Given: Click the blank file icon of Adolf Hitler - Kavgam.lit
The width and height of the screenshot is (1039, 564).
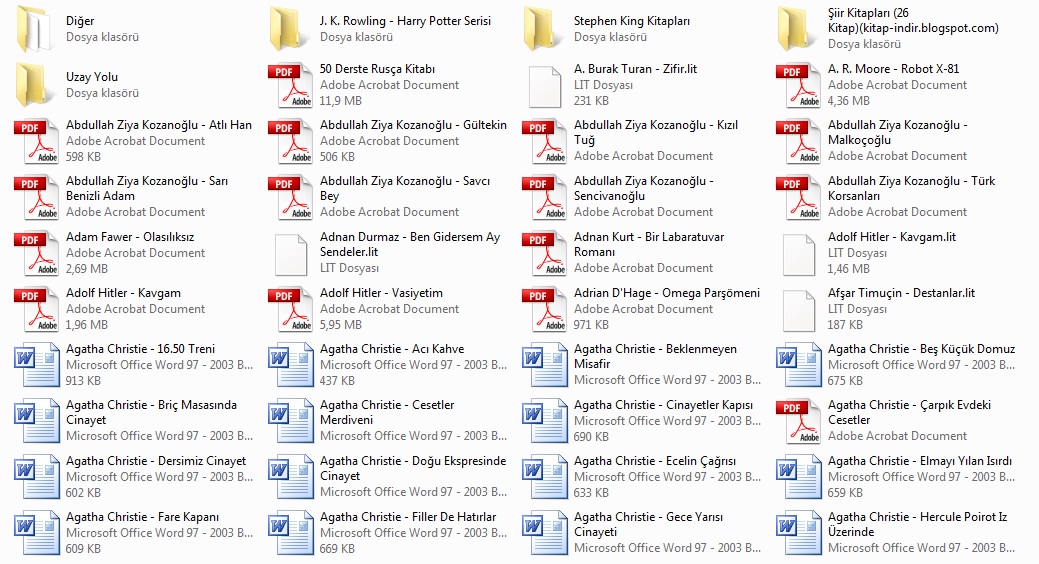Looking at the screenshot, I should click(798, 254).
